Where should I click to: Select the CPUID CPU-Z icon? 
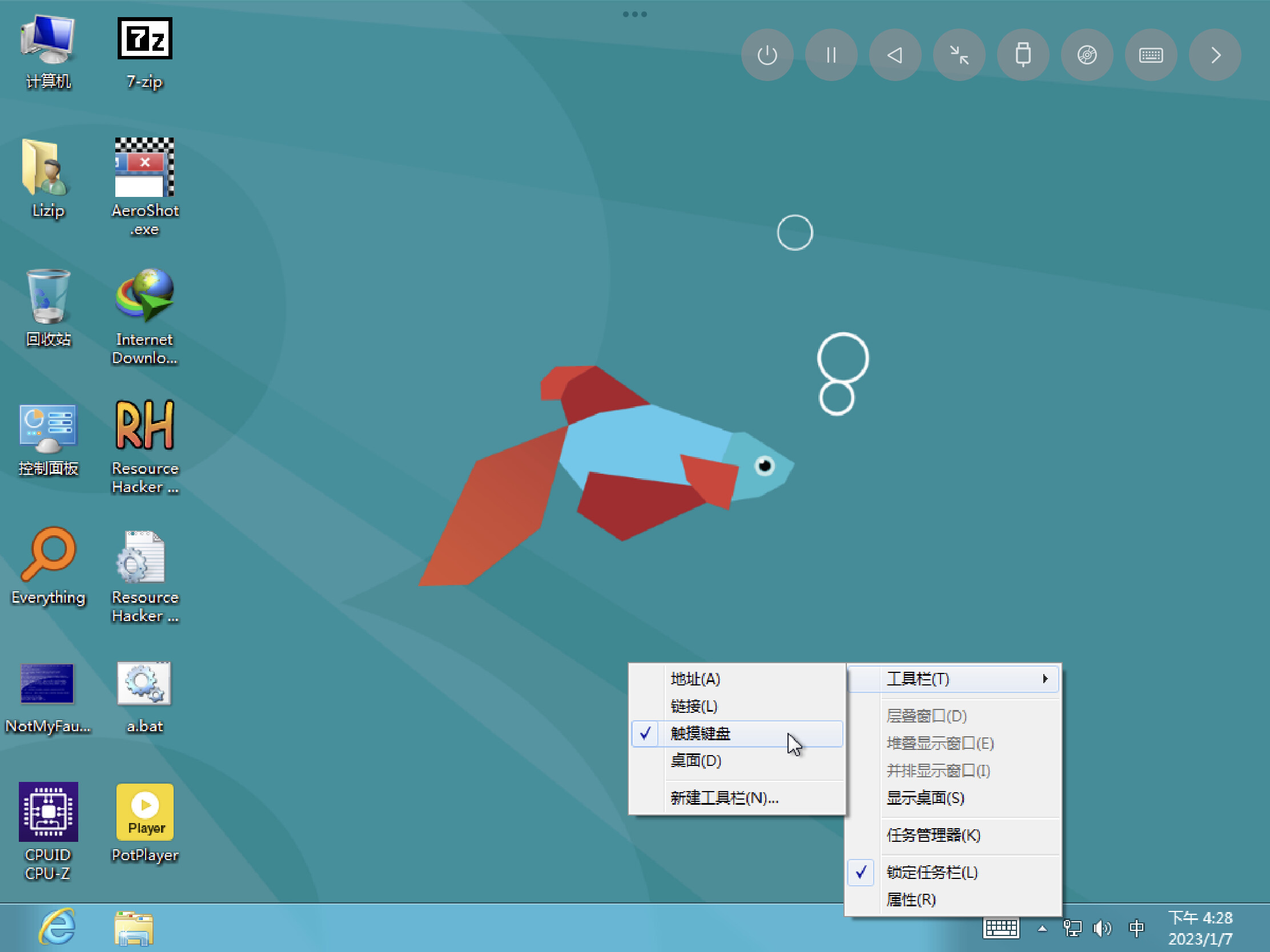pos(47,831)
